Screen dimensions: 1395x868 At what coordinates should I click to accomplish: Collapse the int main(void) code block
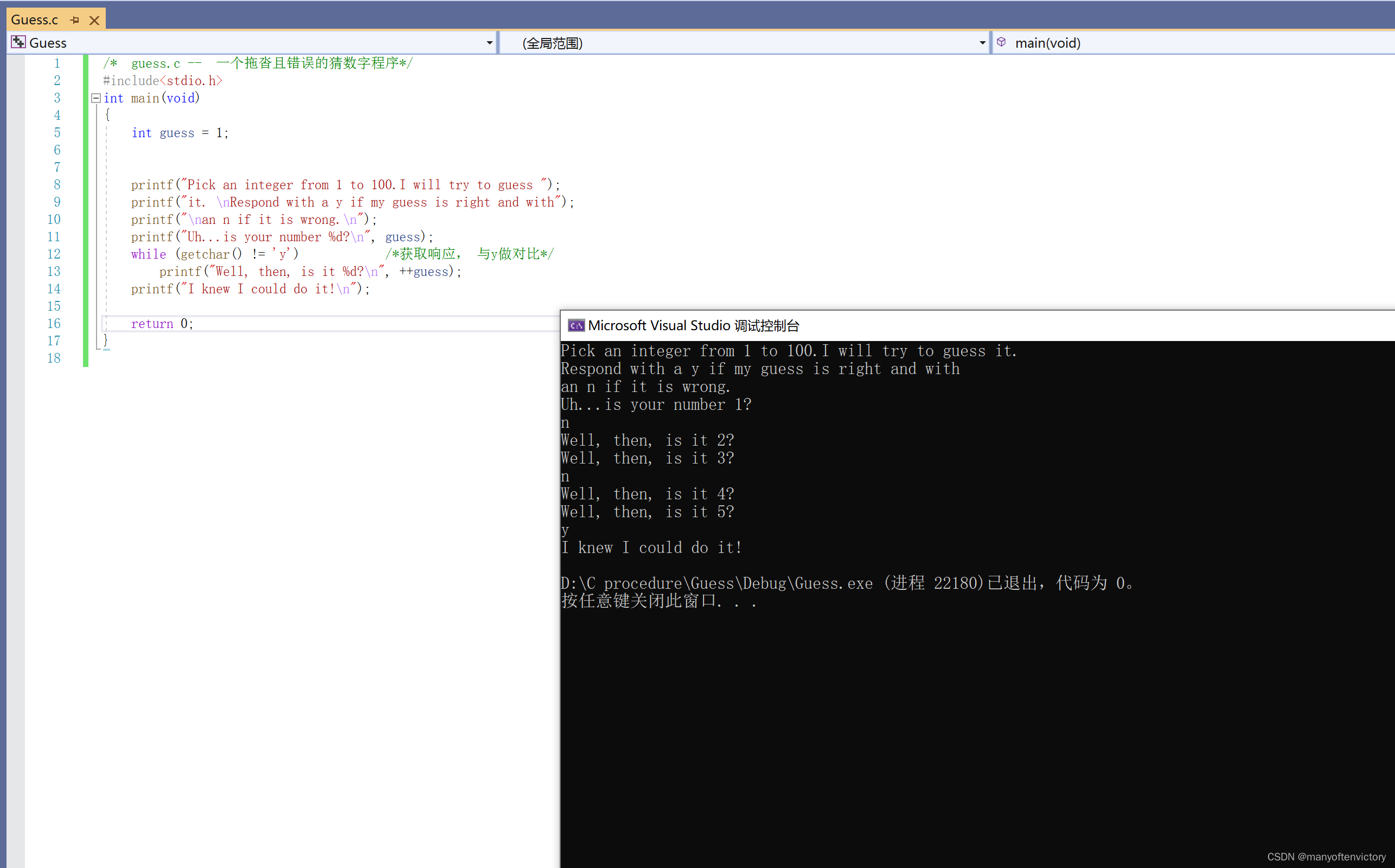coord(96,98)
